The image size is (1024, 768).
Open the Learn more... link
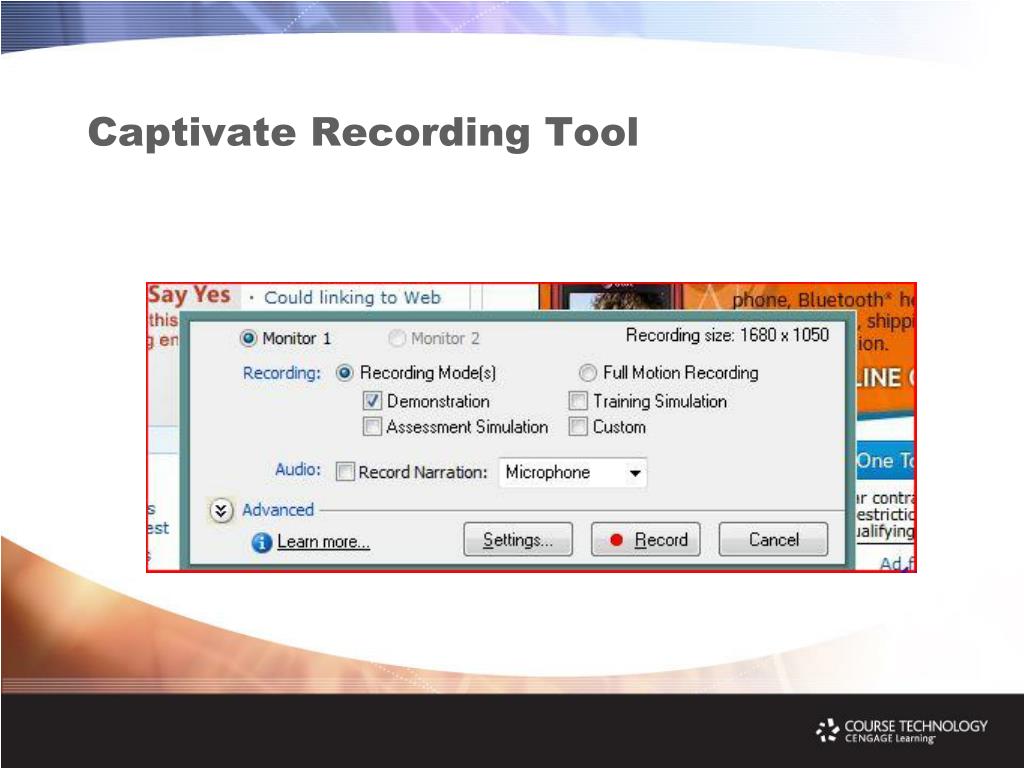click(323, 542)
